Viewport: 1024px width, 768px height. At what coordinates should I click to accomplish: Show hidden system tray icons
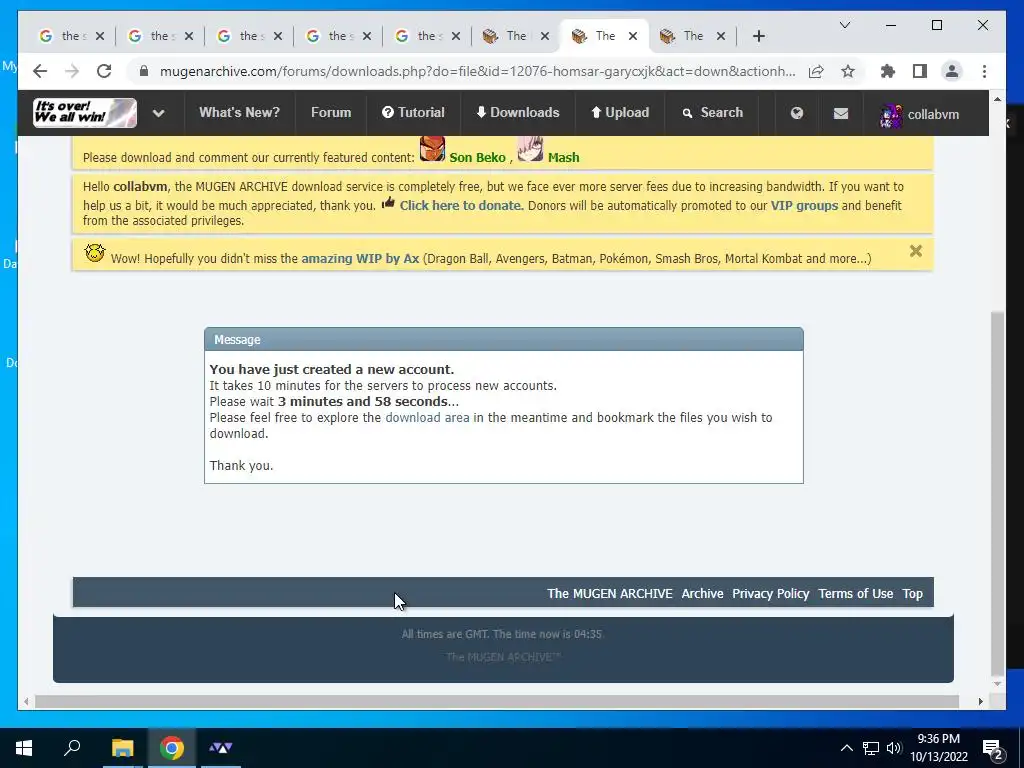coord(846,748)
